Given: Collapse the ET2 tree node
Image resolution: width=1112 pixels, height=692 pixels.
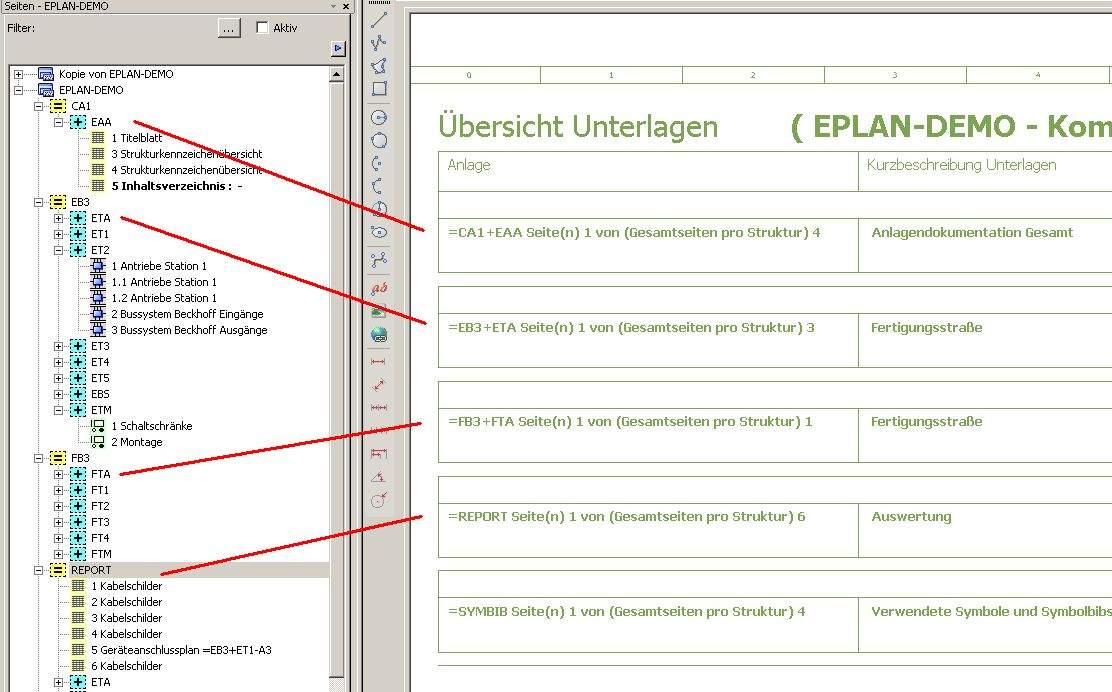Looking at the screenshot, I should pos(59,250).
